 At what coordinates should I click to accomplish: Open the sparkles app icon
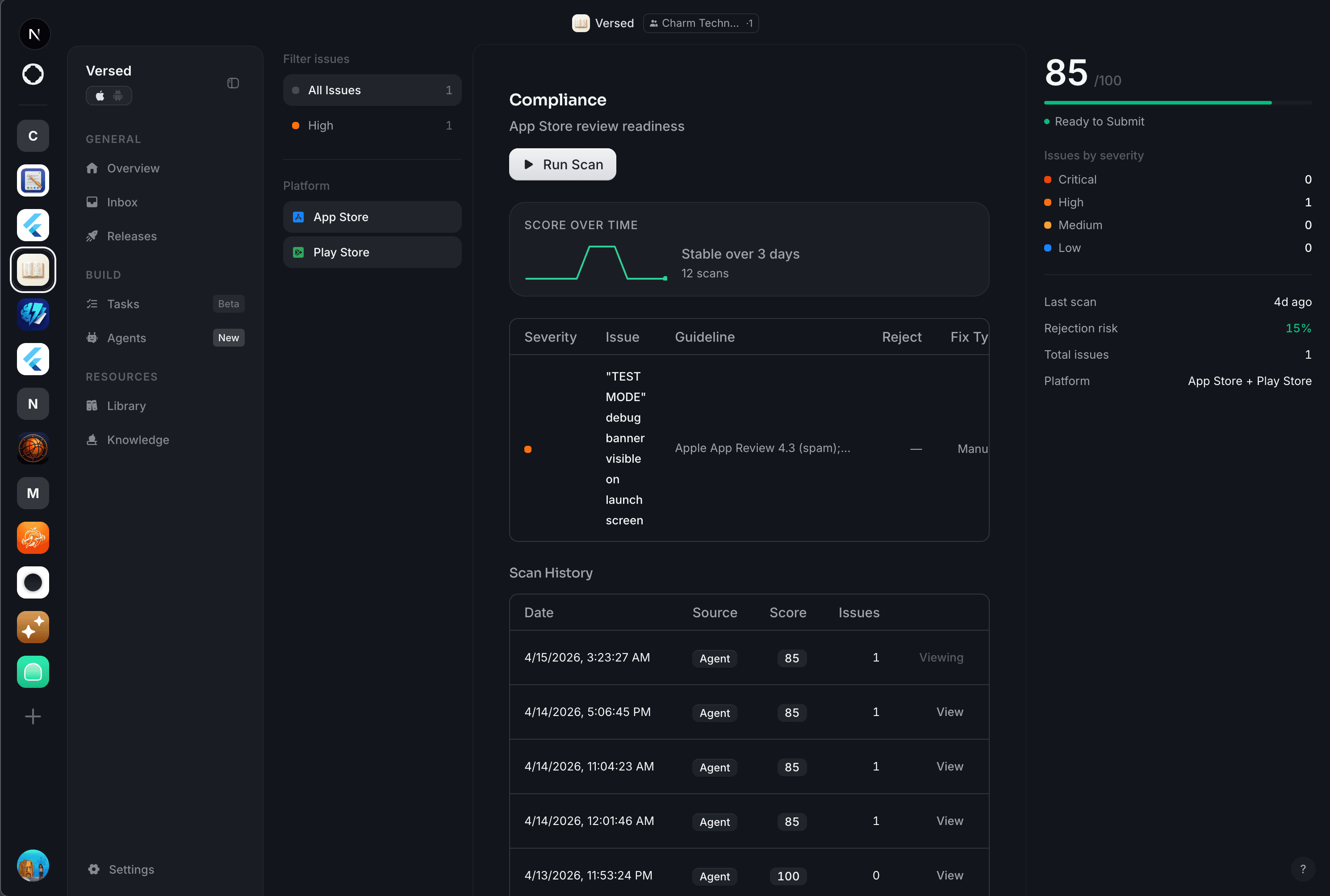tap(33, 627)
